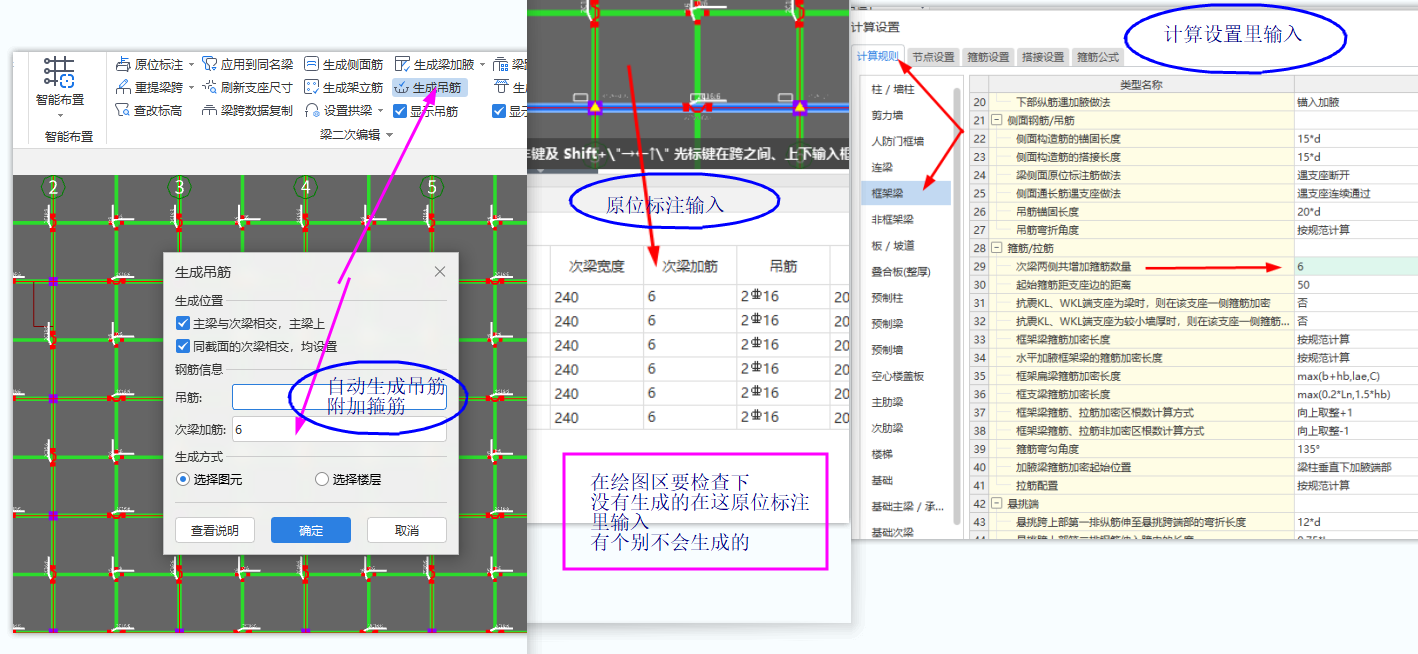Click value 135° for 箍筋弯勾角度
The image size is (1418, 654).
(x=1355, y=449)
